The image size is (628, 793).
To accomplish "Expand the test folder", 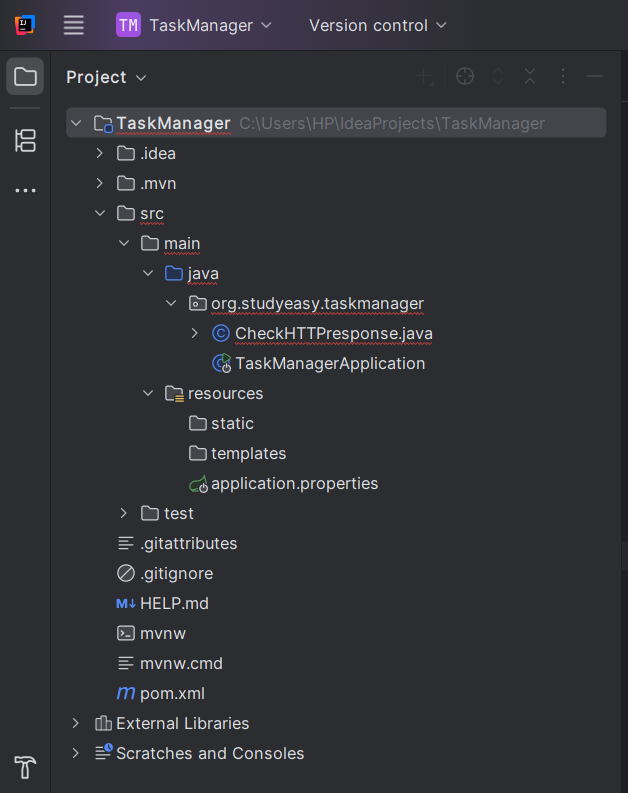I will [x=123, y=513].
